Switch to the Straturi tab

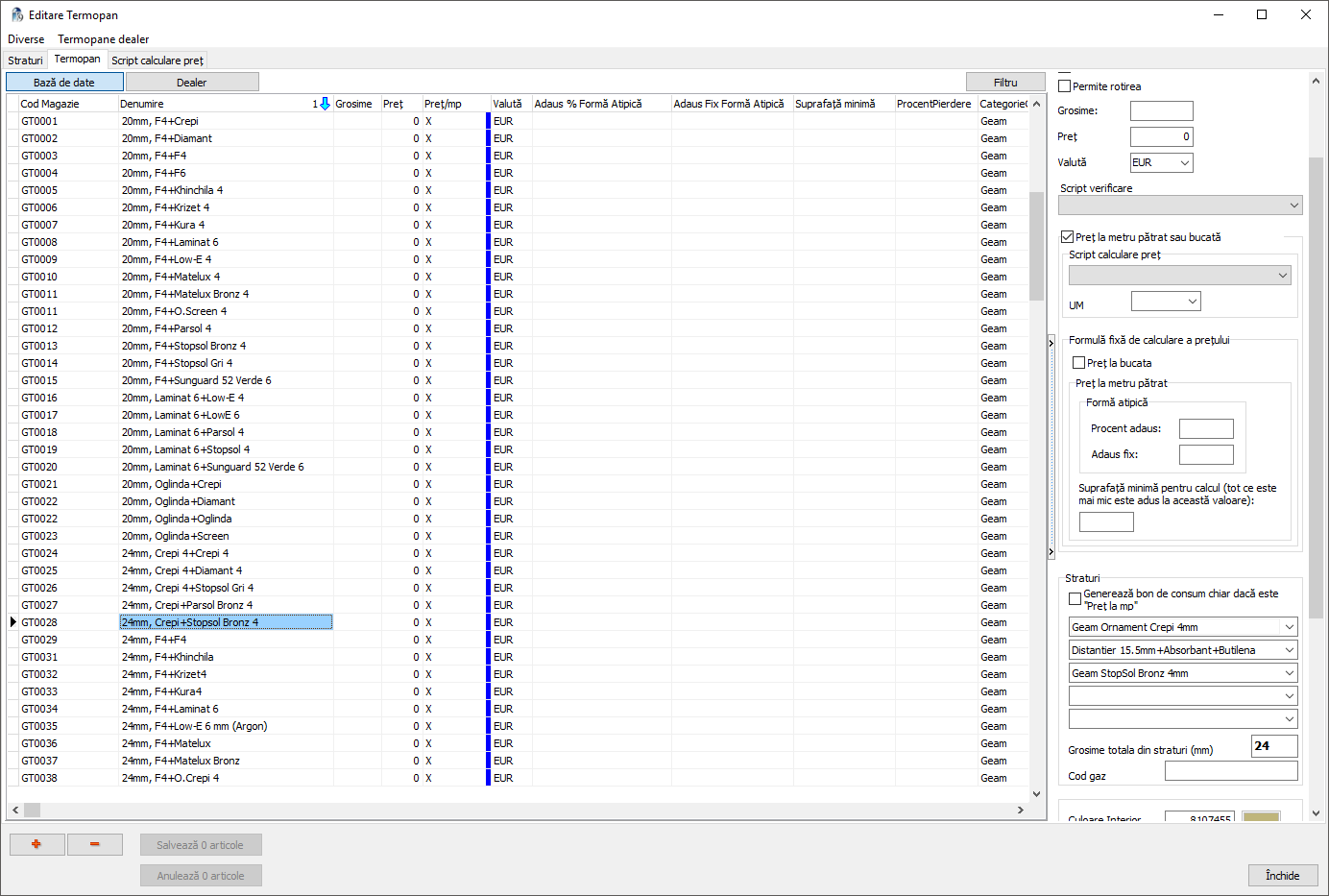[x=26, y=61]
